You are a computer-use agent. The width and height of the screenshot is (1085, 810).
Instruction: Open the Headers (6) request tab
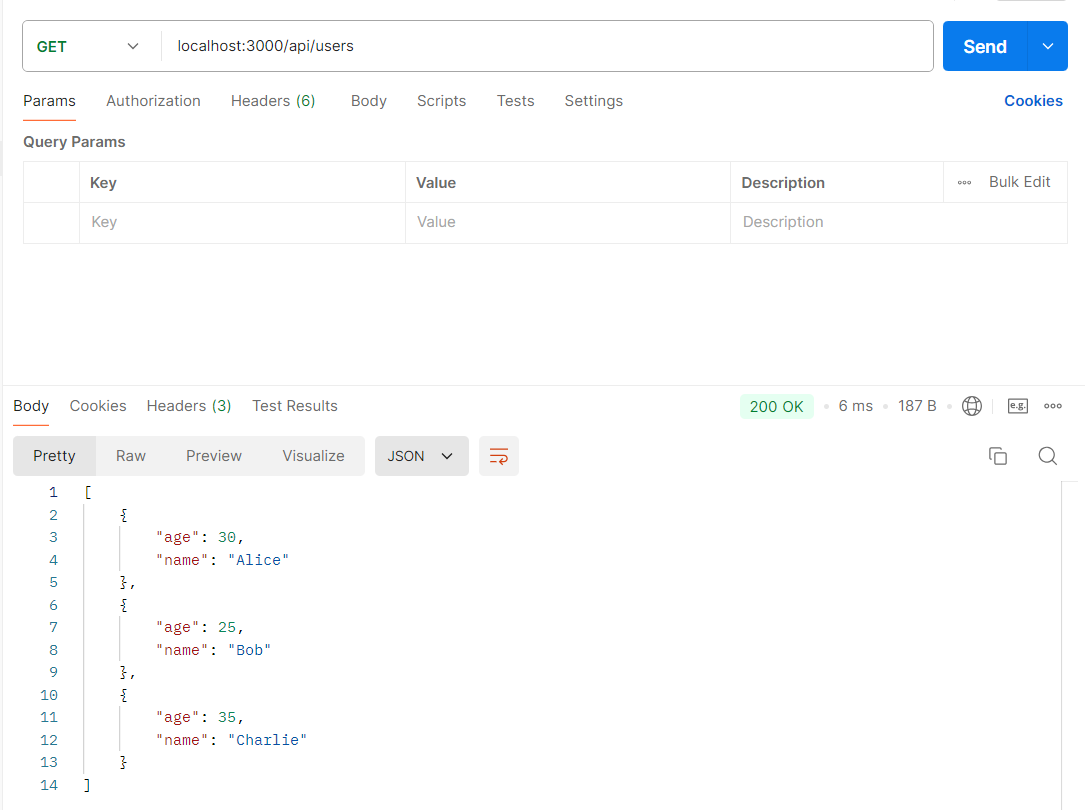click(273, 100)
